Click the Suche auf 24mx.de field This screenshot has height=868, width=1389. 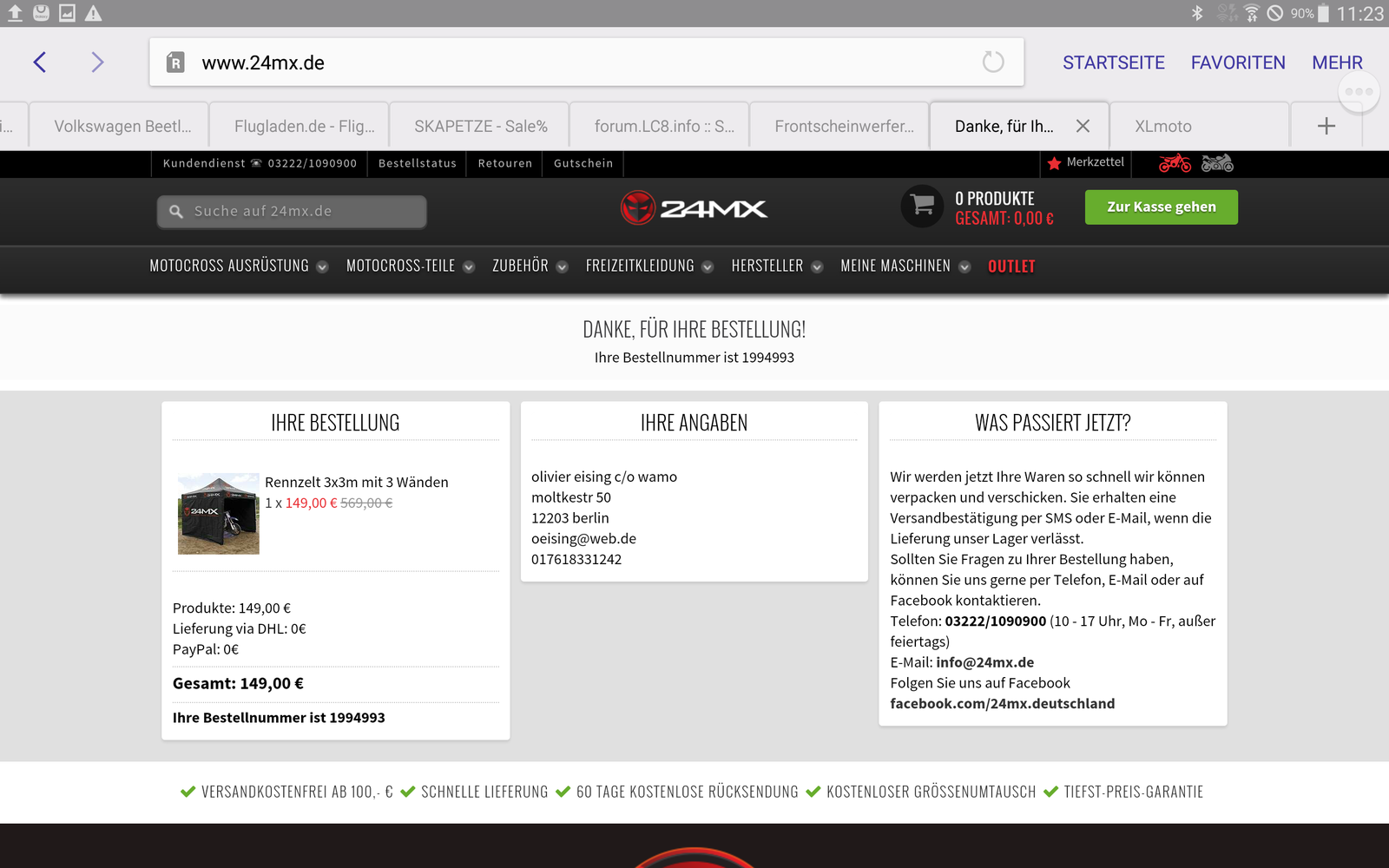pos(292,212)
